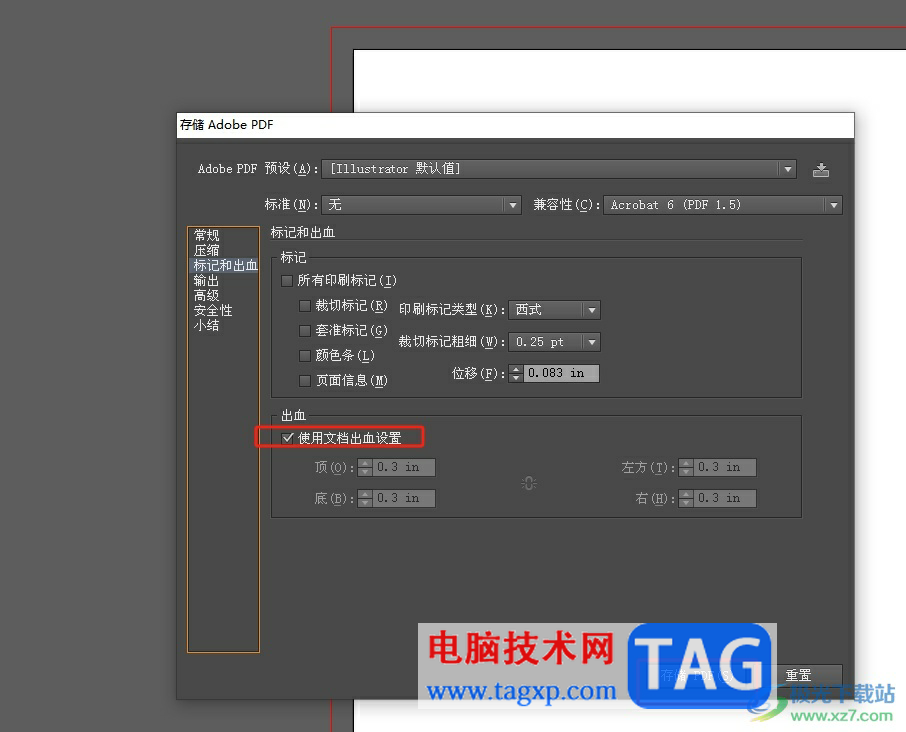Open the 标准 dropdown
The width and height of the screenshot is (906, 732).
tap(421, 205)
